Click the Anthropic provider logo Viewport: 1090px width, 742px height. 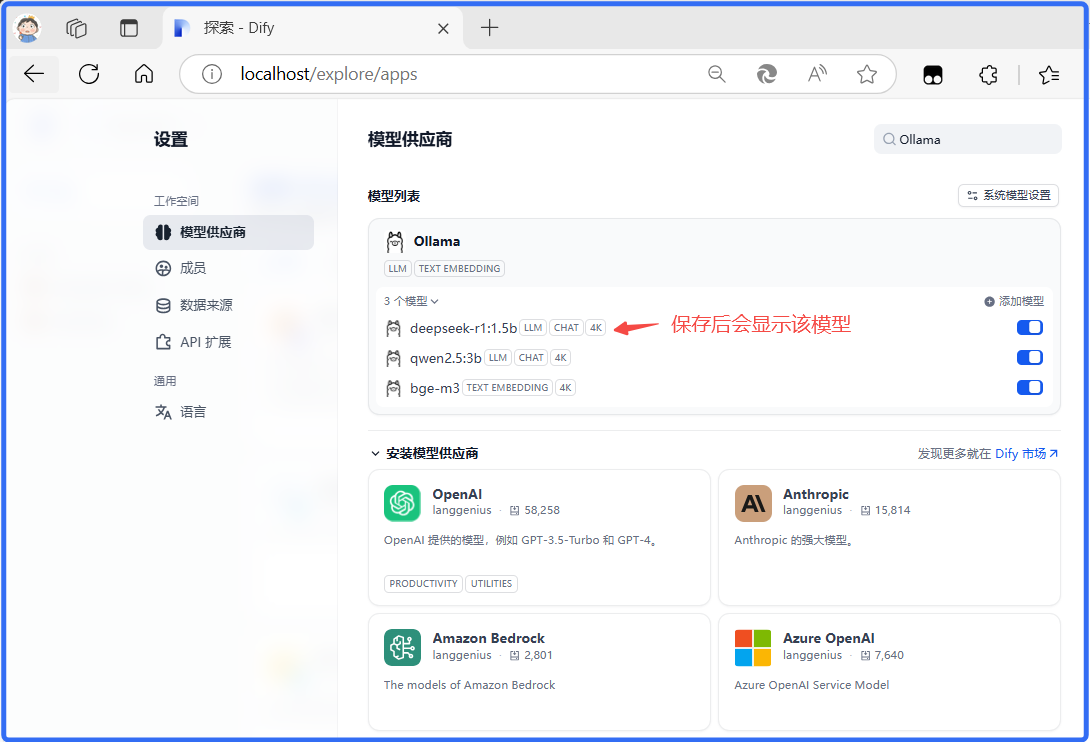pyautogui.click(x=753, y=503)
